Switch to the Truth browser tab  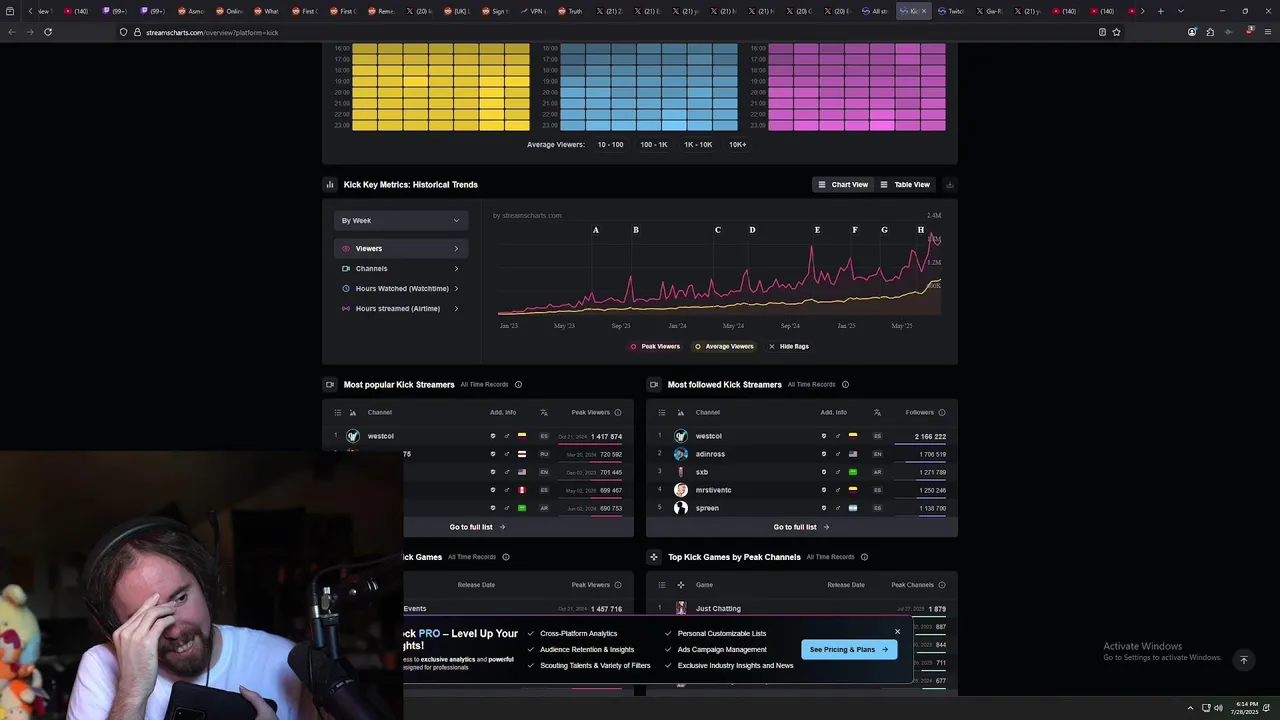[x=570, y=11]
